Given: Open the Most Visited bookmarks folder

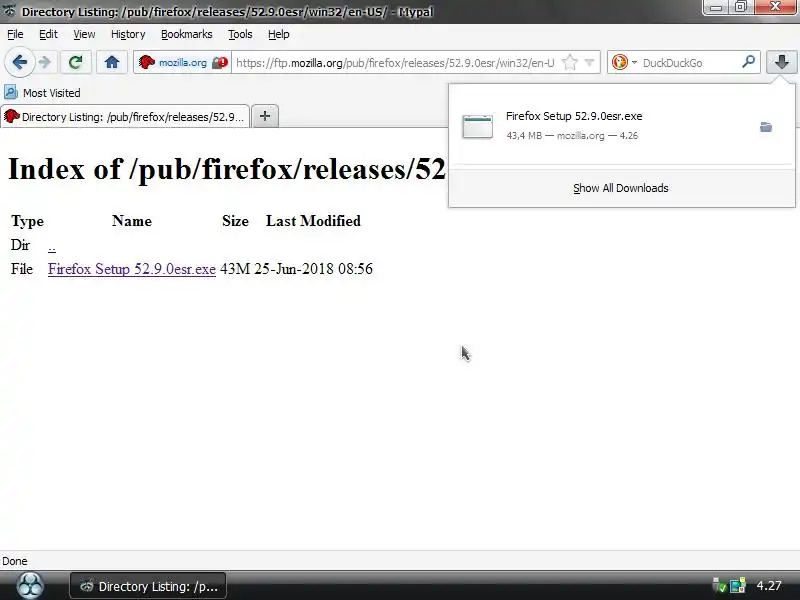Looking at the screenshot, I should click(42, 93).
